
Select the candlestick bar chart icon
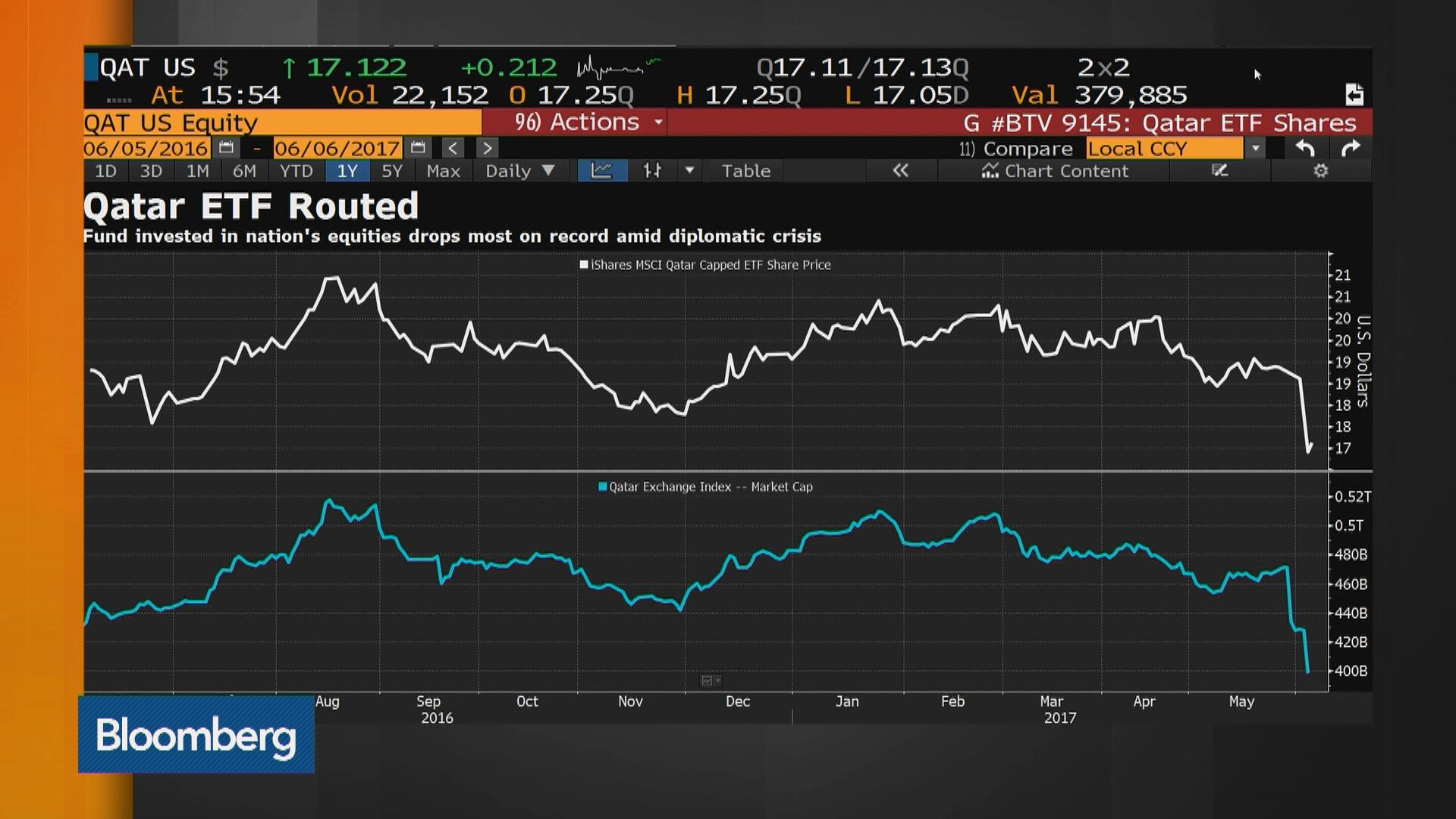(x=652, y=171)
